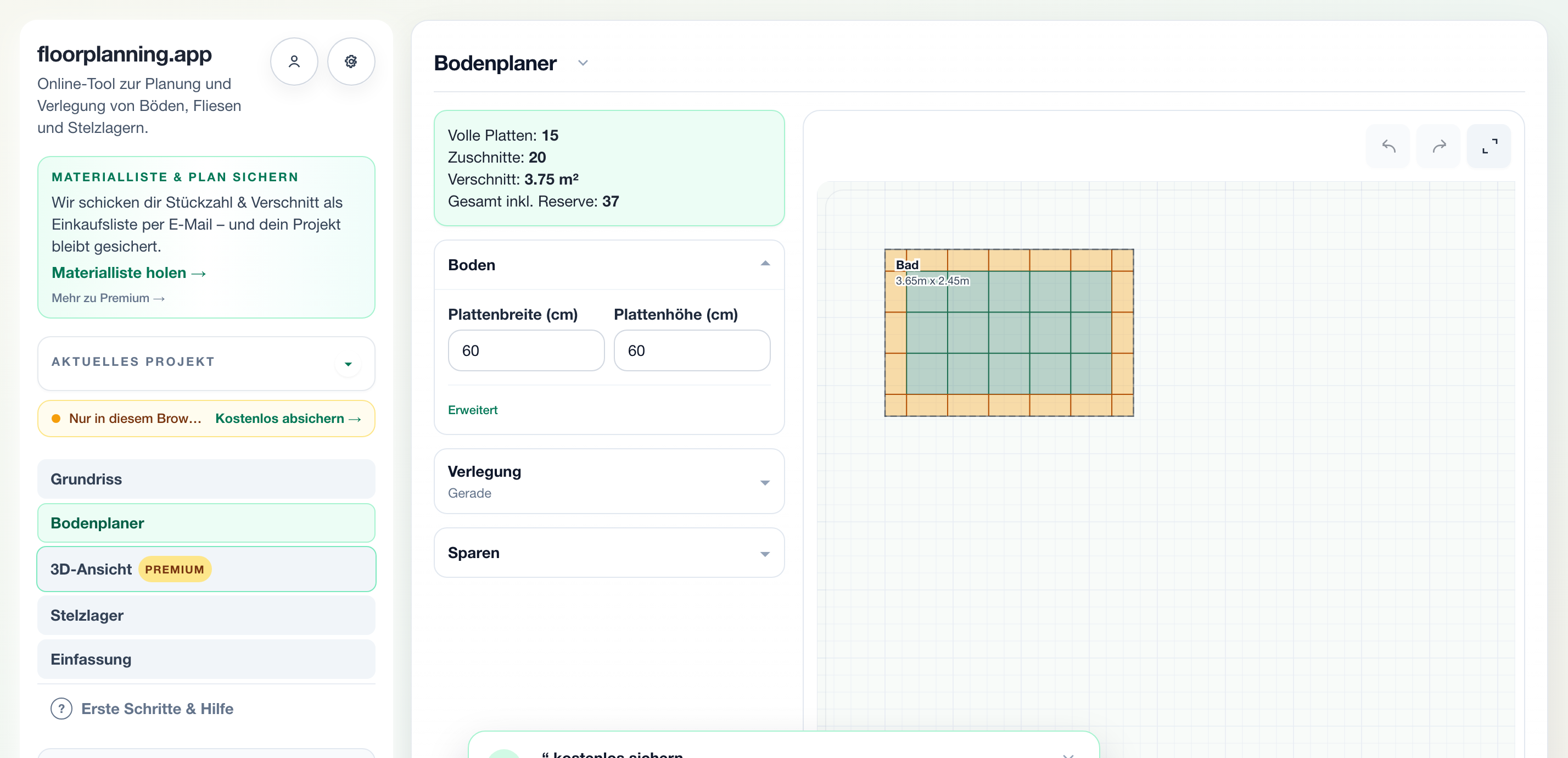This screenshot has width=1568, height=758.
Task: Click the undo arrow icon
Action: point(1388,146)
